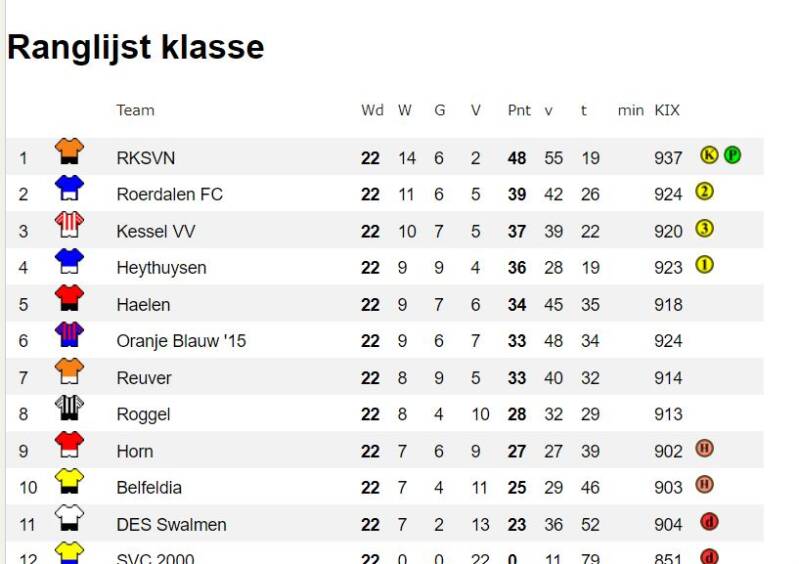Click the red d badge for DES Swalmen

point(709,522)
